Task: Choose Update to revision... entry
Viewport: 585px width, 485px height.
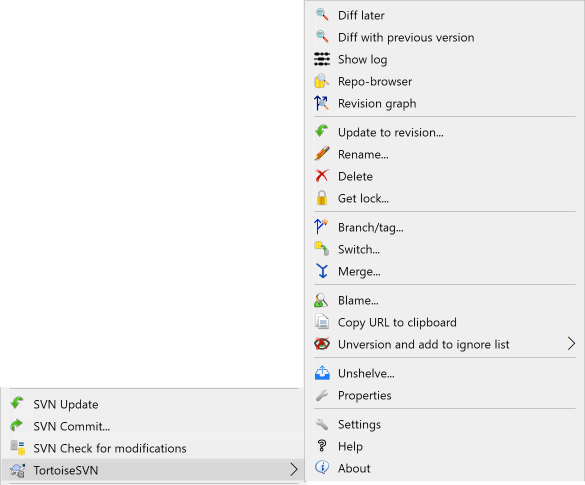Action: click(445, 132)
